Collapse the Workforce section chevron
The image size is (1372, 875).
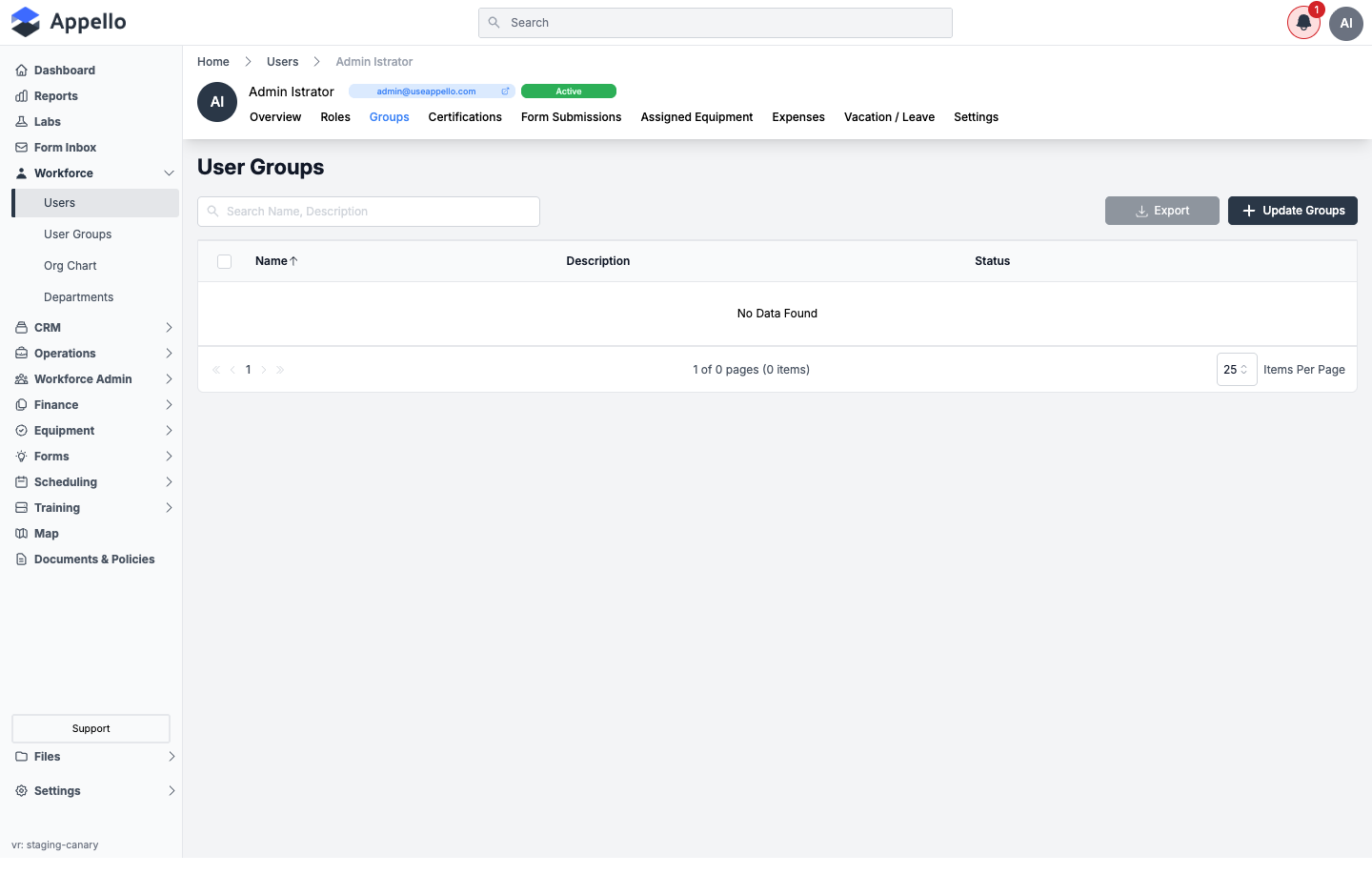(169, 173)
